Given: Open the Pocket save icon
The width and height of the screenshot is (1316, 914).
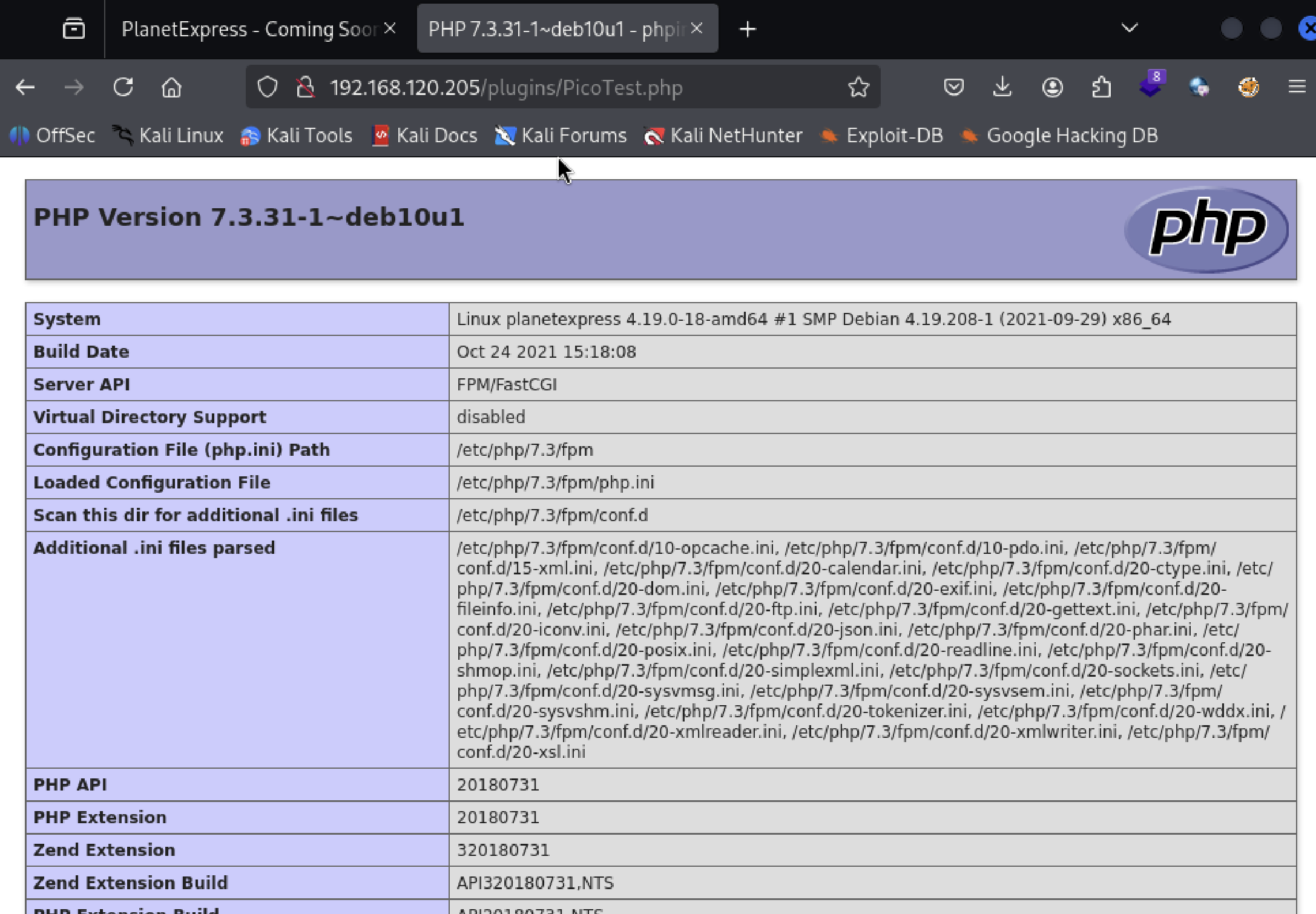Looking at the screenshot, I should coord(953,88).
